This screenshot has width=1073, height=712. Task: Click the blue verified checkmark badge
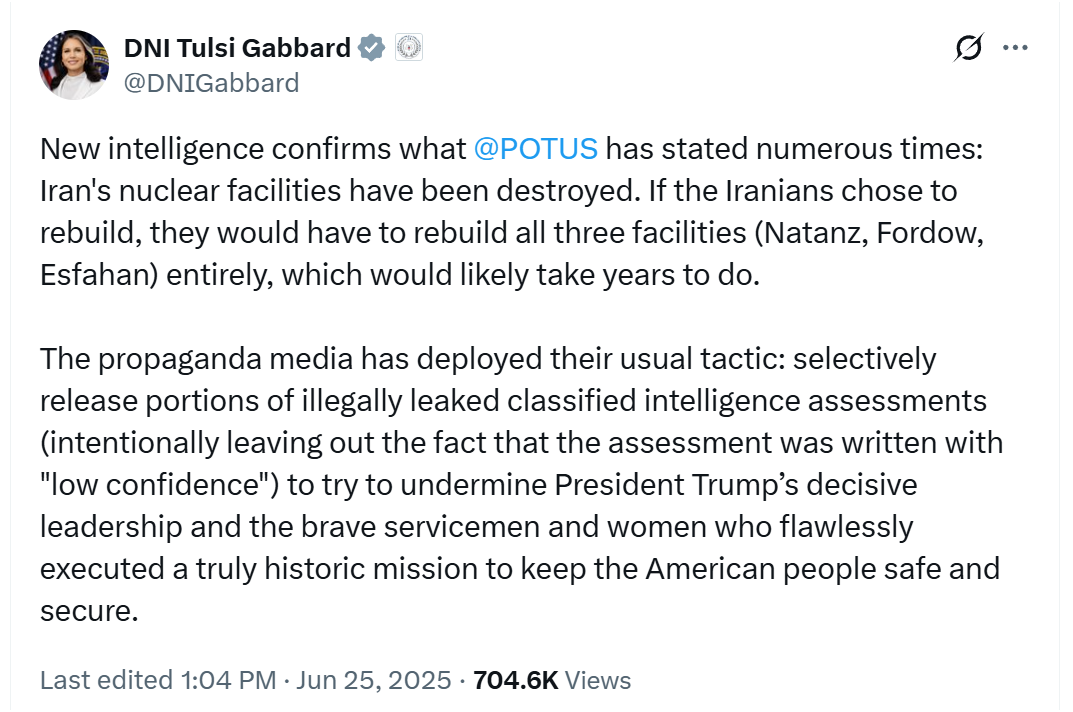(x=372, y=48)
